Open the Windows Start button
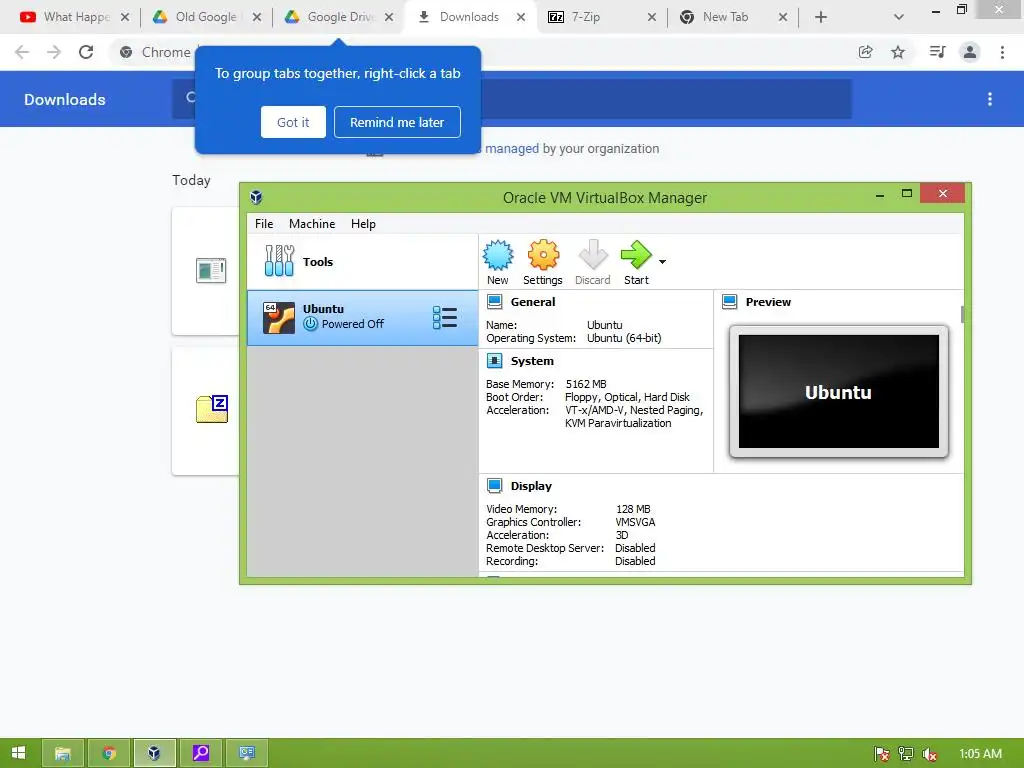1024x768 pixels. pos(18,753)
